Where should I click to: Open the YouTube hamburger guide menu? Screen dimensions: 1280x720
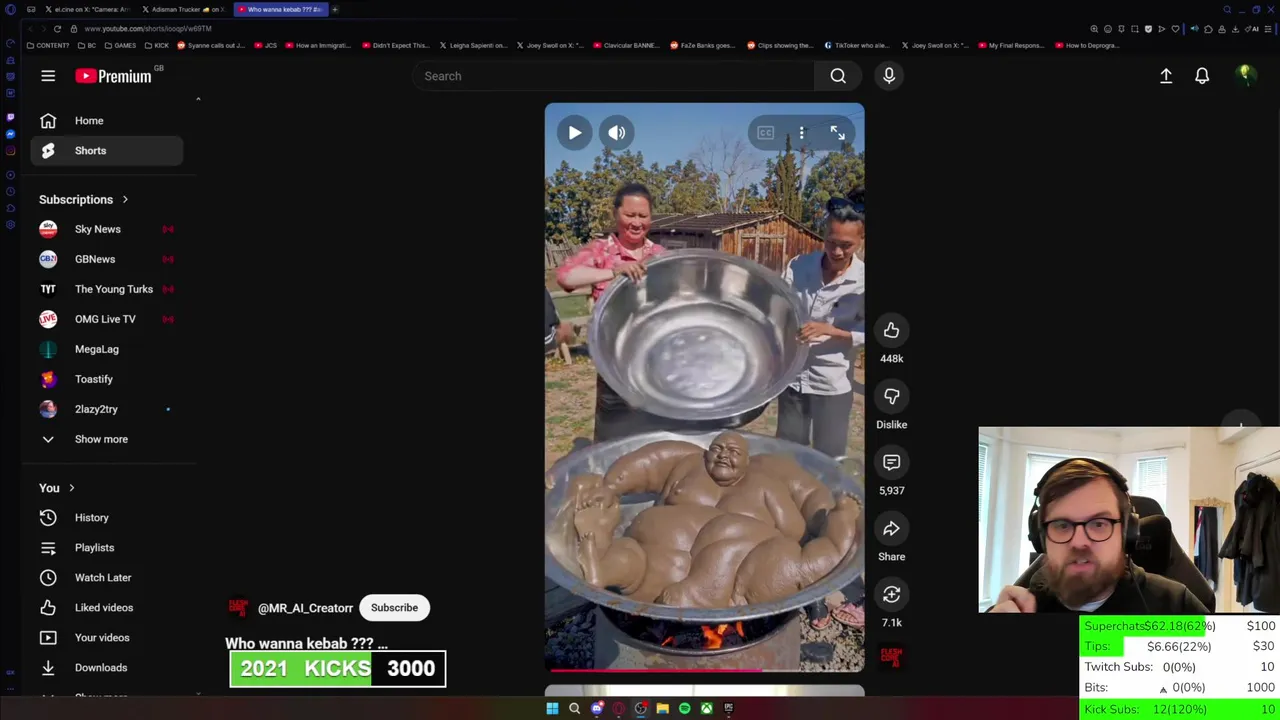click(x=48, y=76)
